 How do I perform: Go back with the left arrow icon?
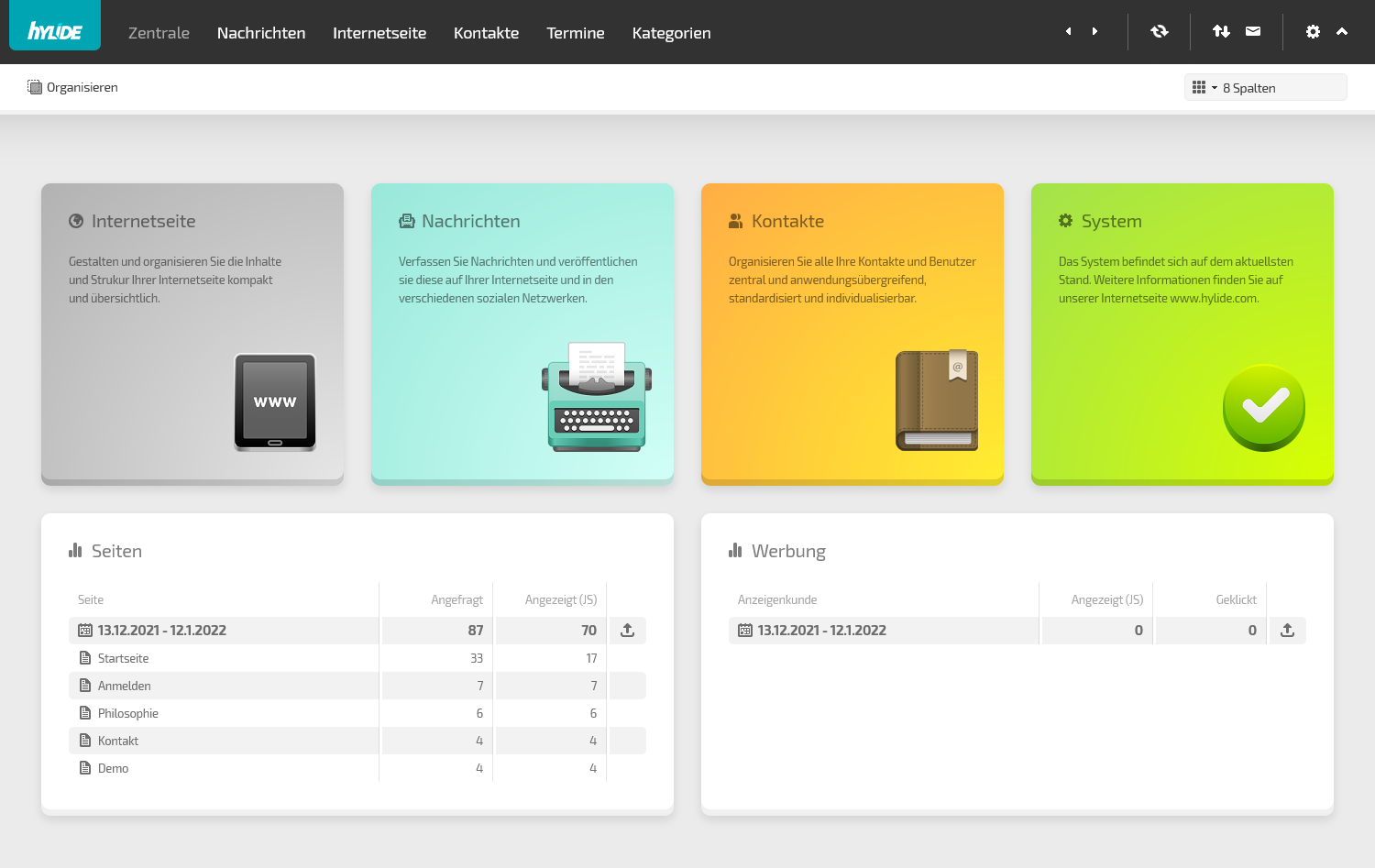click(1068, 31)
